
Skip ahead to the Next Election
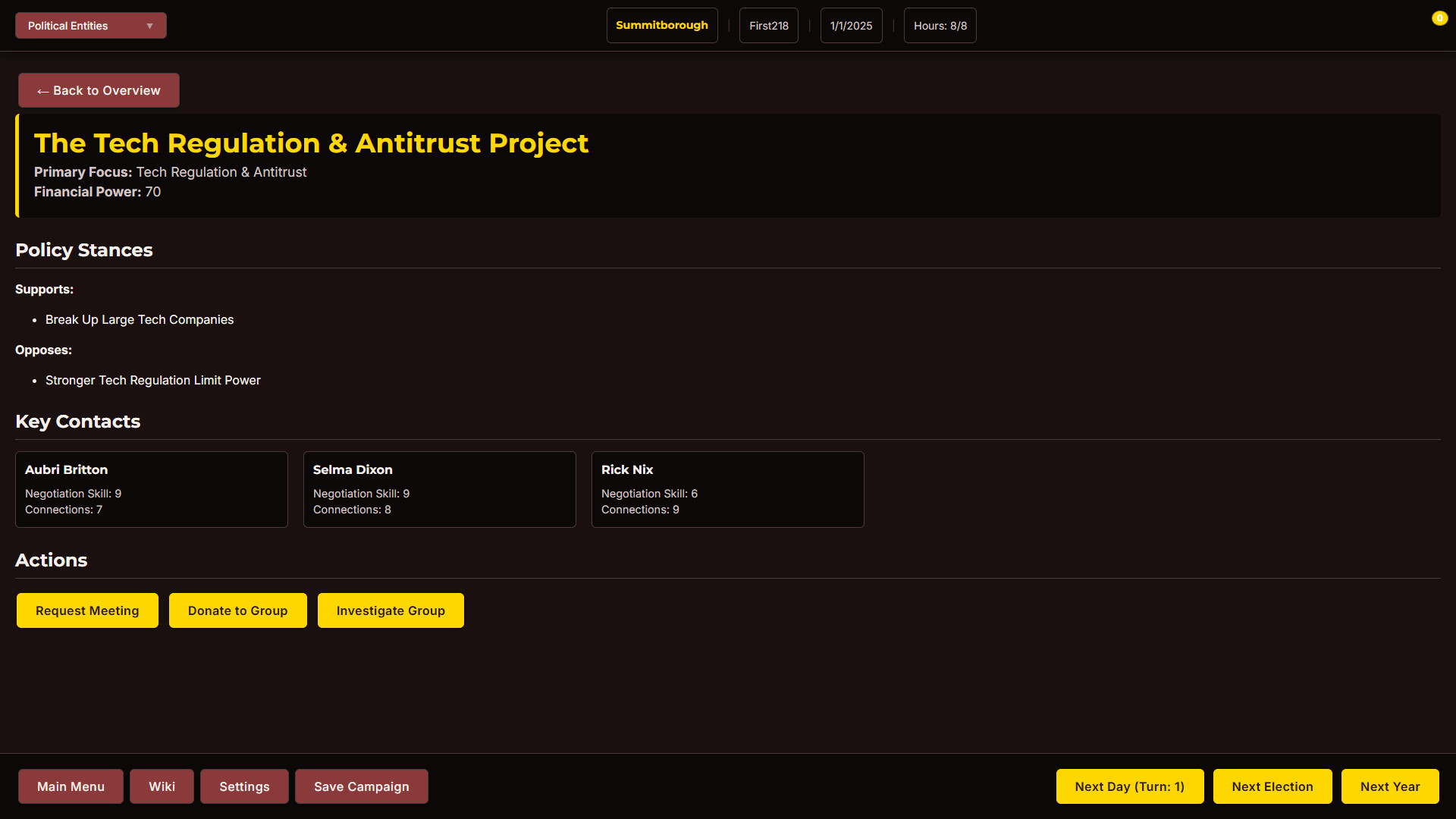coord(1272,786)
